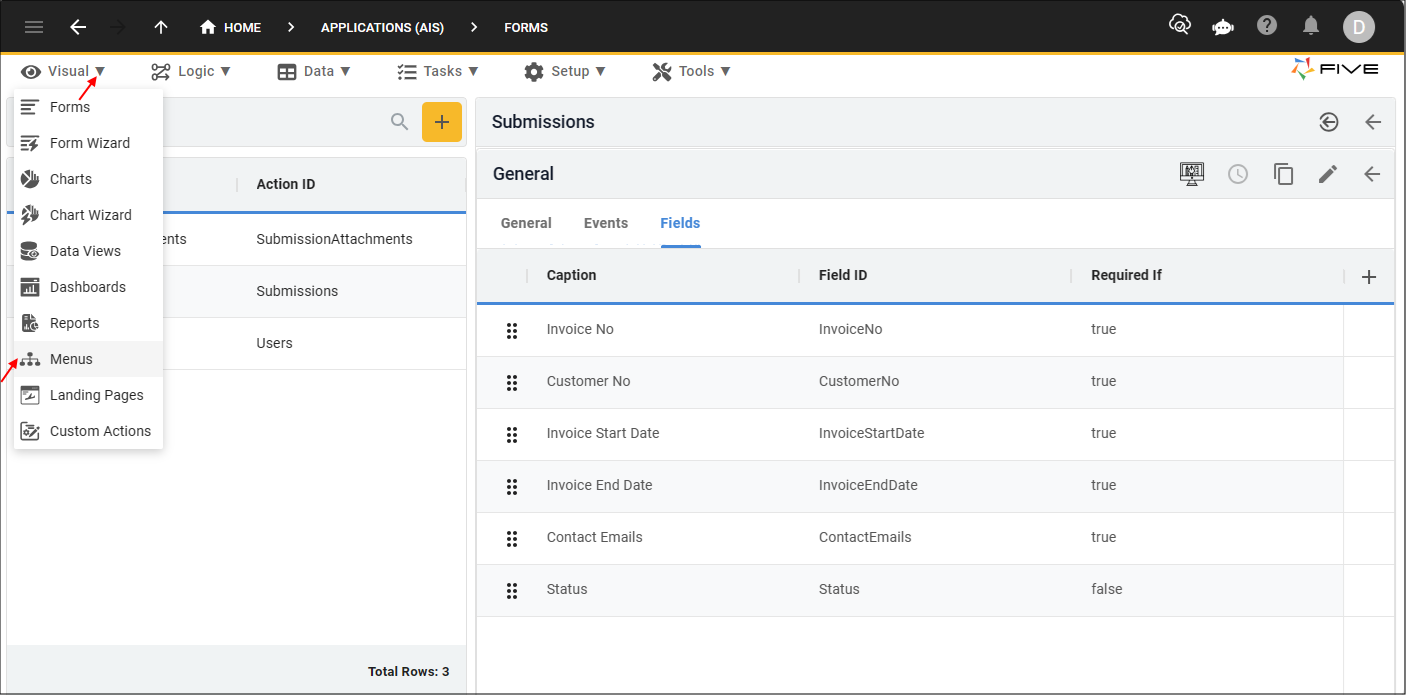Click the search magnifier icon

click(x=400, y=122)
